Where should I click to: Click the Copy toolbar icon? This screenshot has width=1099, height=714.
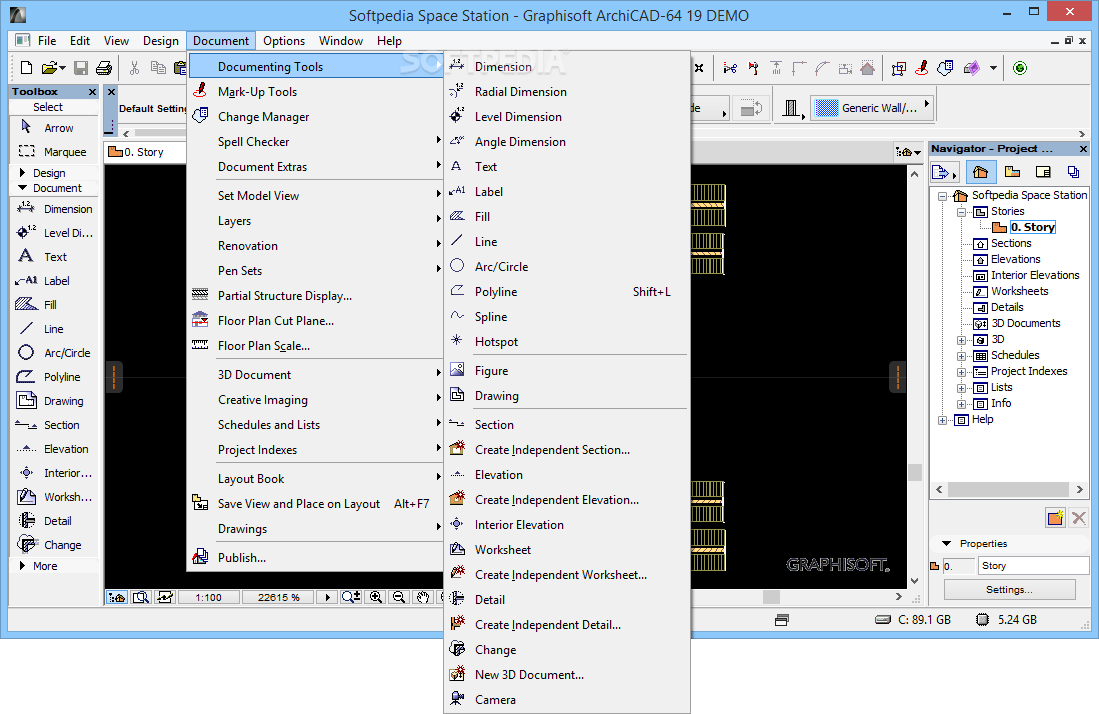coord(158,68)
